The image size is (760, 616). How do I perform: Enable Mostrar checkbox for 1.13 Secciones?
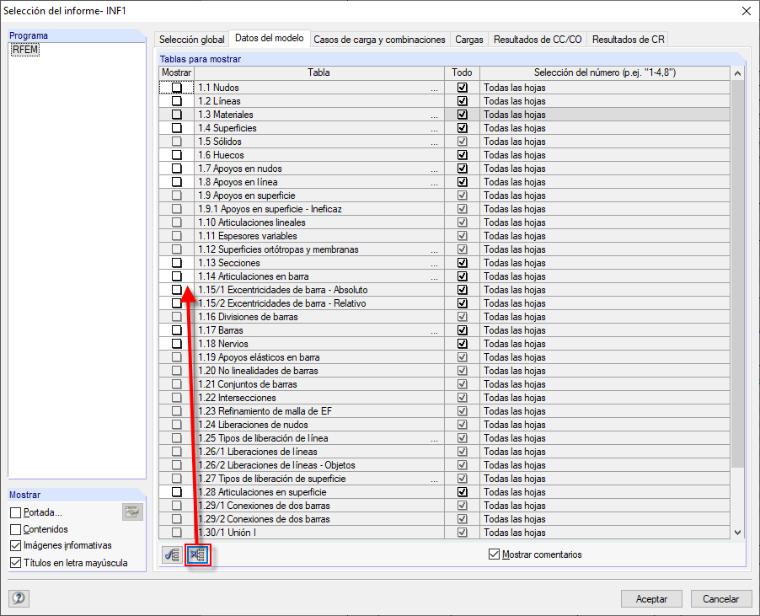[x=177, y=263]
